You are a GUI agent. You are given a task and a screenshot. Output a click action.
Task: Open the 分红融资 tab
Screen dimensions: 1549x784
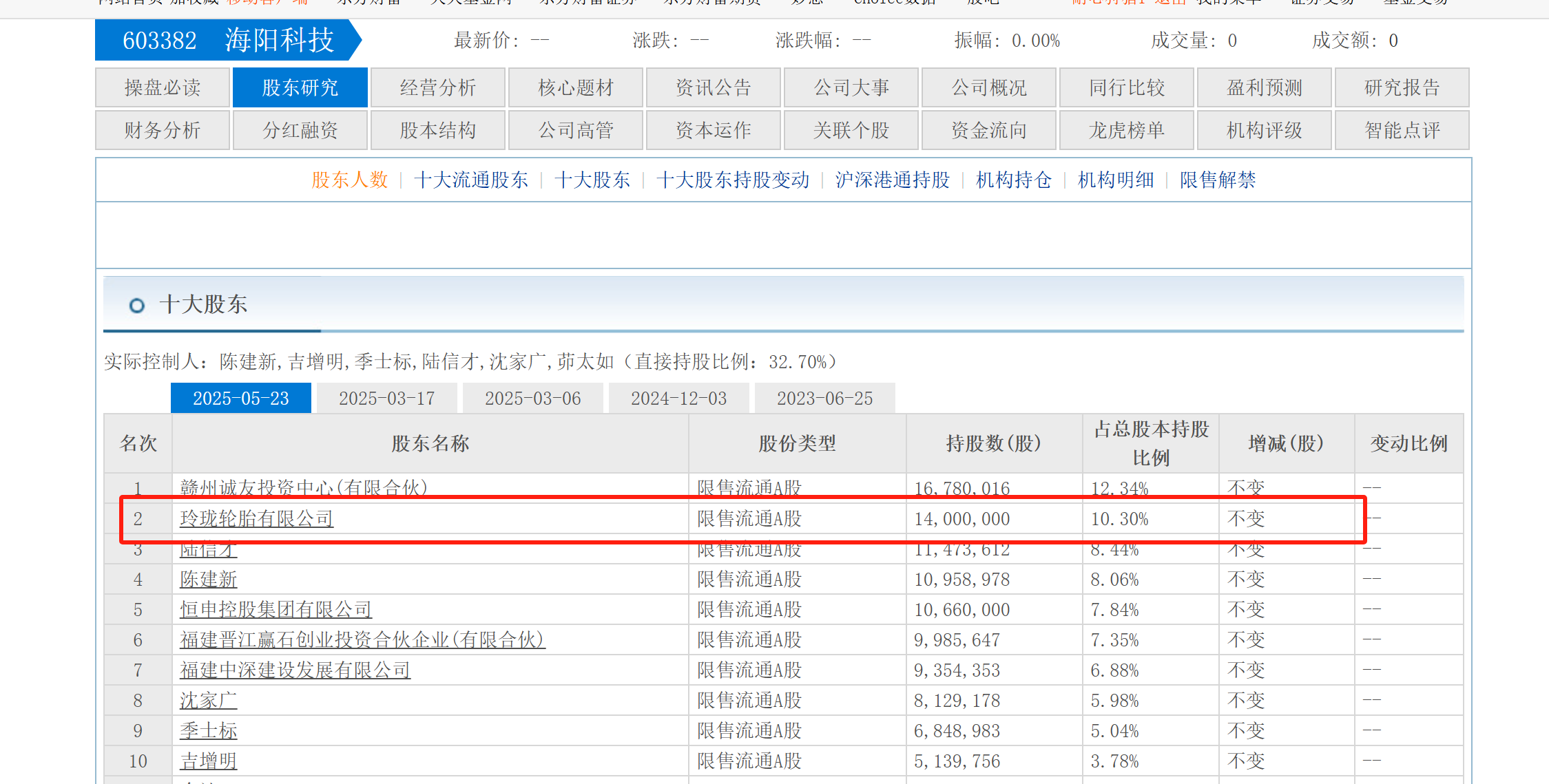point(300,130)
